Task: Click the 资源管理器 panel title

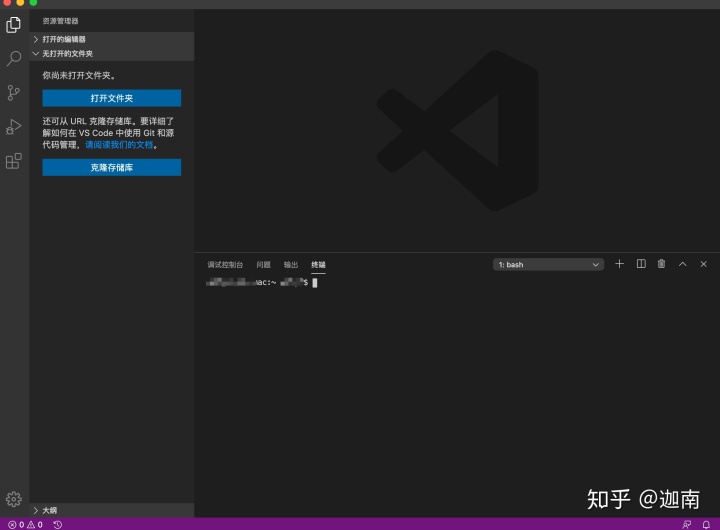Action: (x=60, y=21)
